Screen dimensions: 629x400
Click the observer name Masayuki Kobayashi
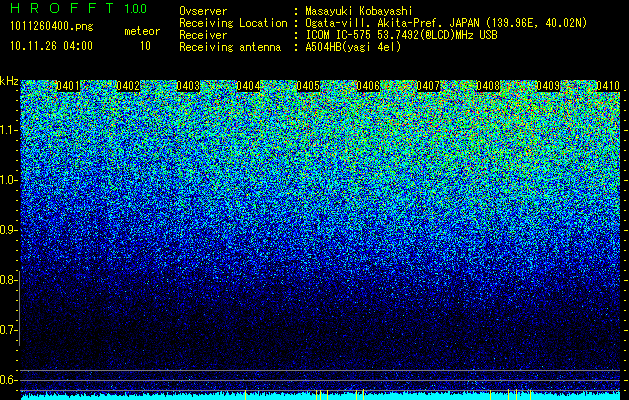(359, 12)
